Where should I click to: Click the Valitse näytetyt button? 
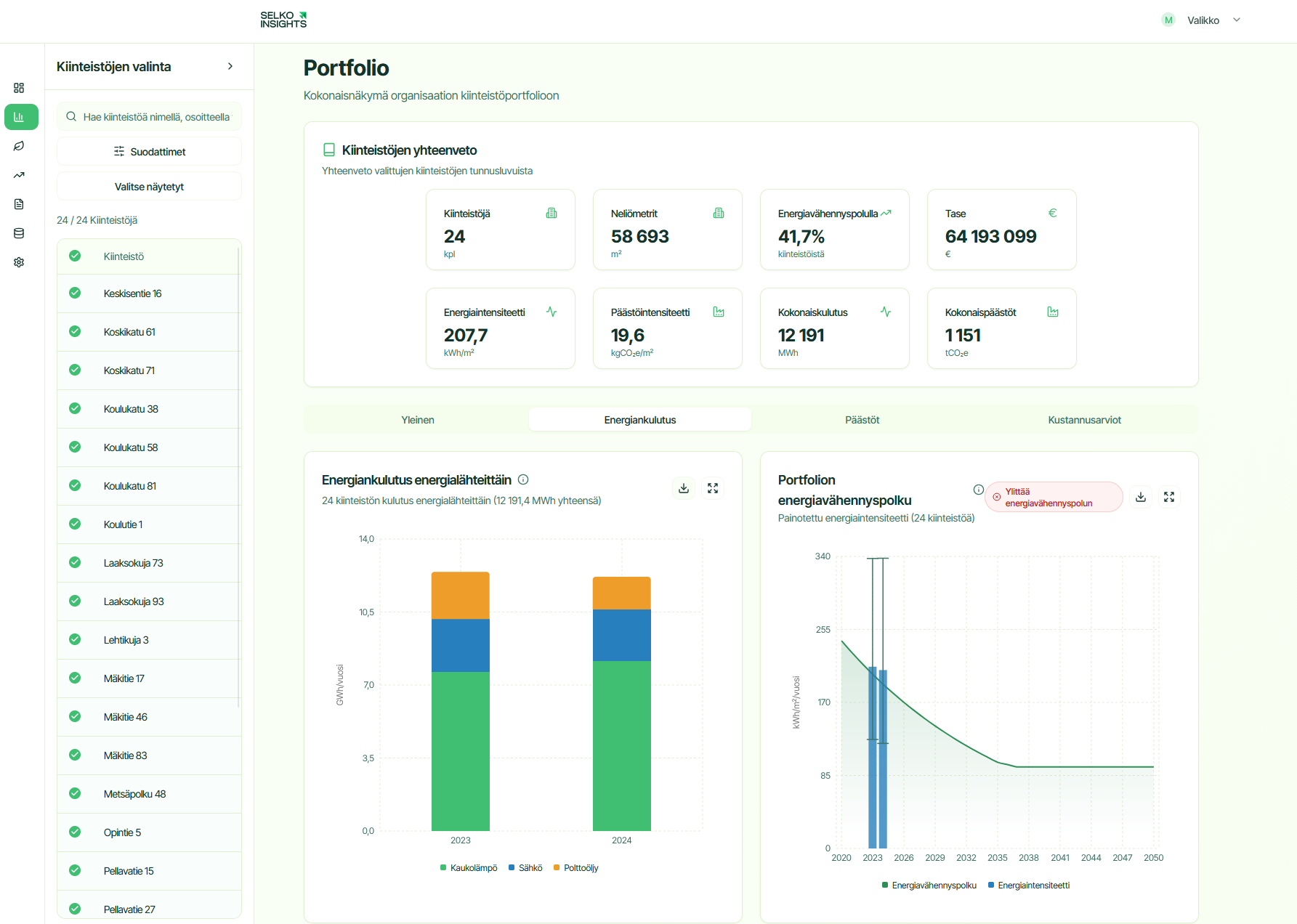tap(149, 186)
